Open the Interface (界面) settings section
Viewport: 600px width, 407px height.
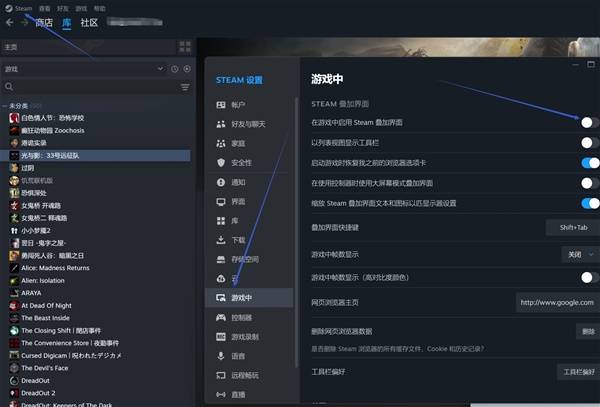point(249,202)
